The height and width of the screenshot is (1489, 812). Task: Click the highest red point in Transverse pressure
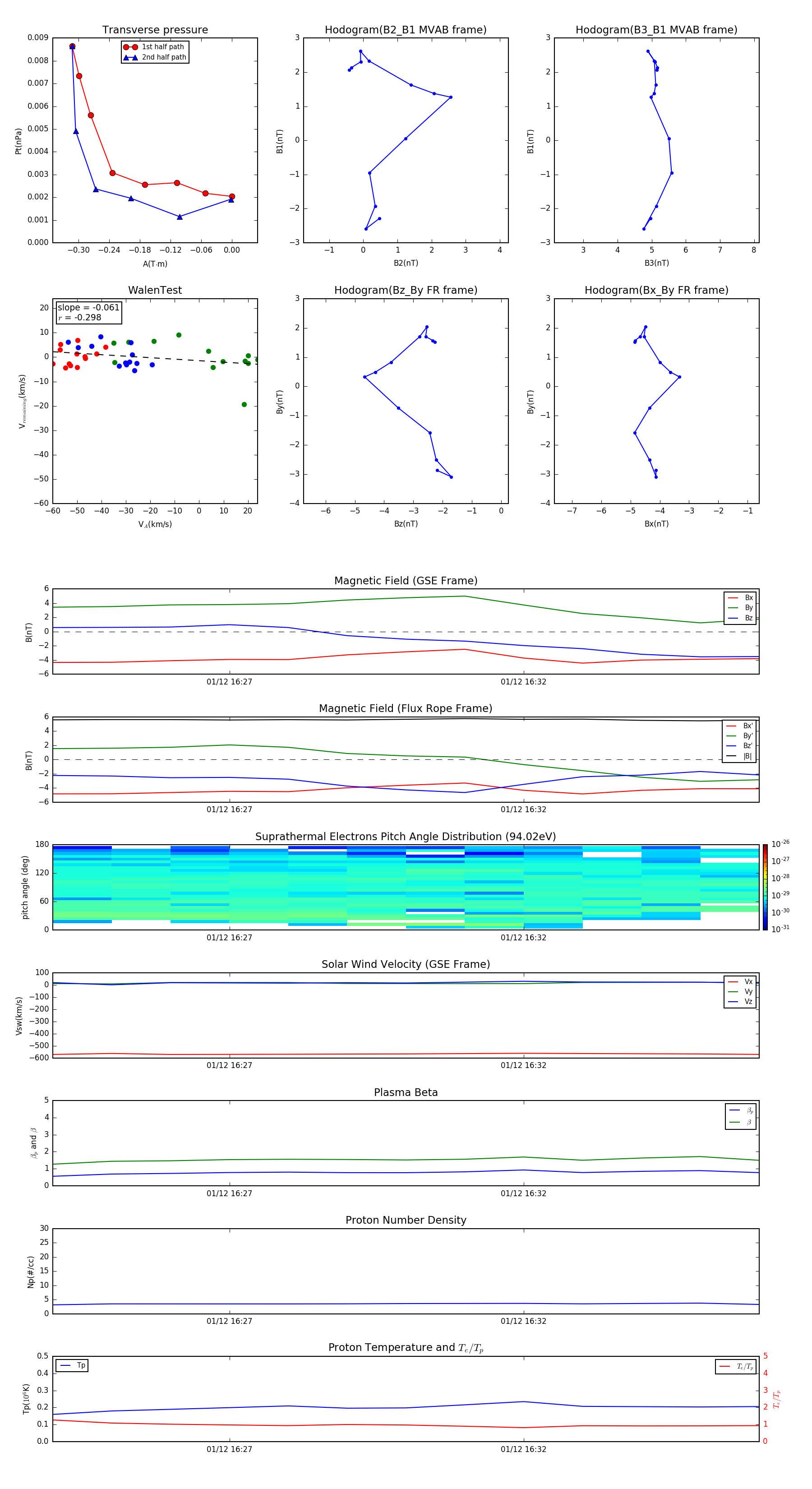(x=72, y=46)
